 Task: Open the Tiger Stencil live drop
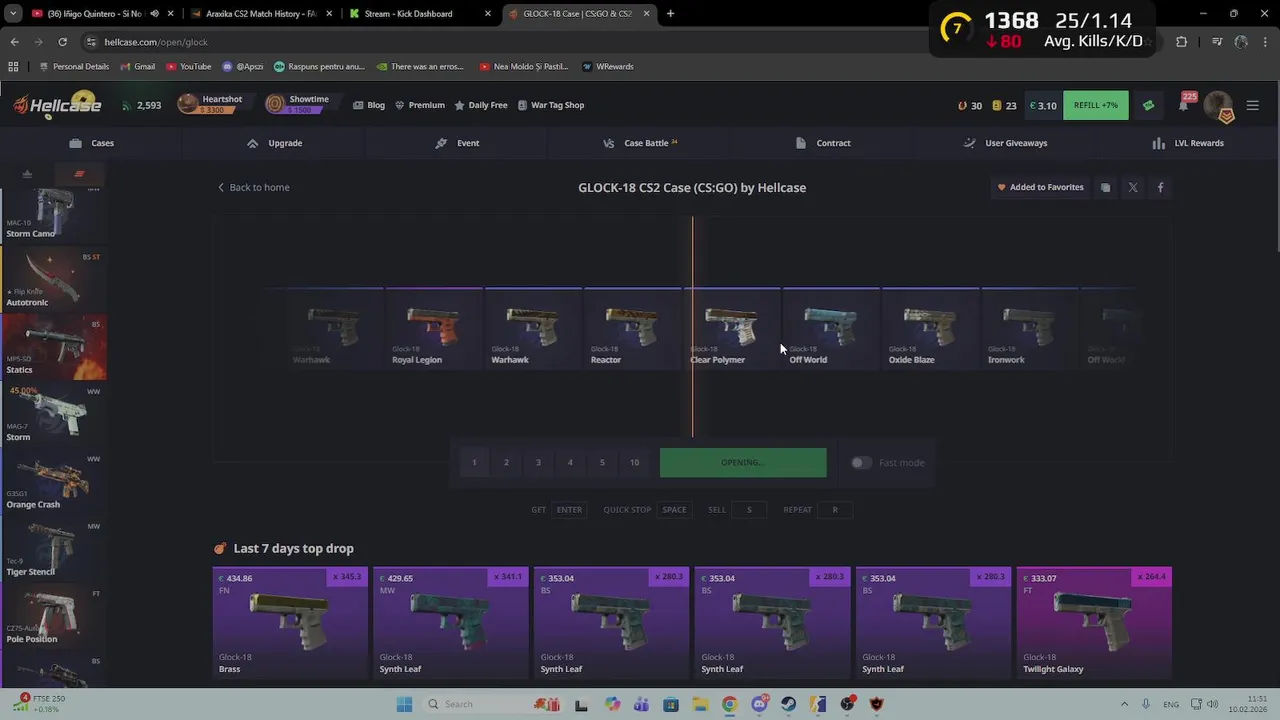tap(53, 548)
